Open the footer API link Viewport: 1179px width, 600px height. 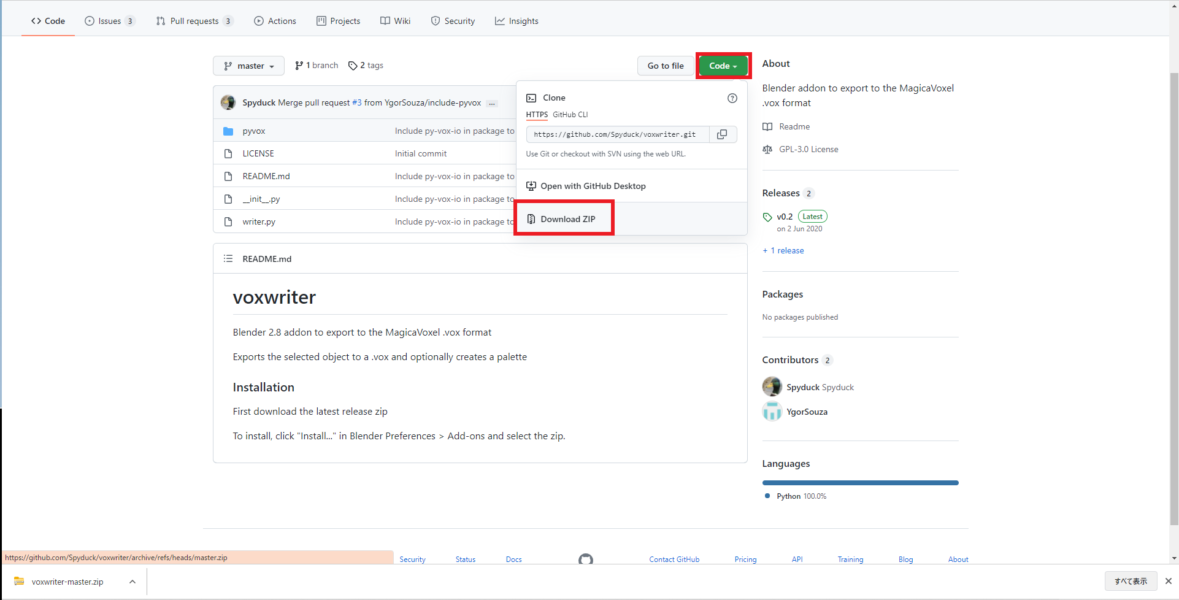(797, 559)
